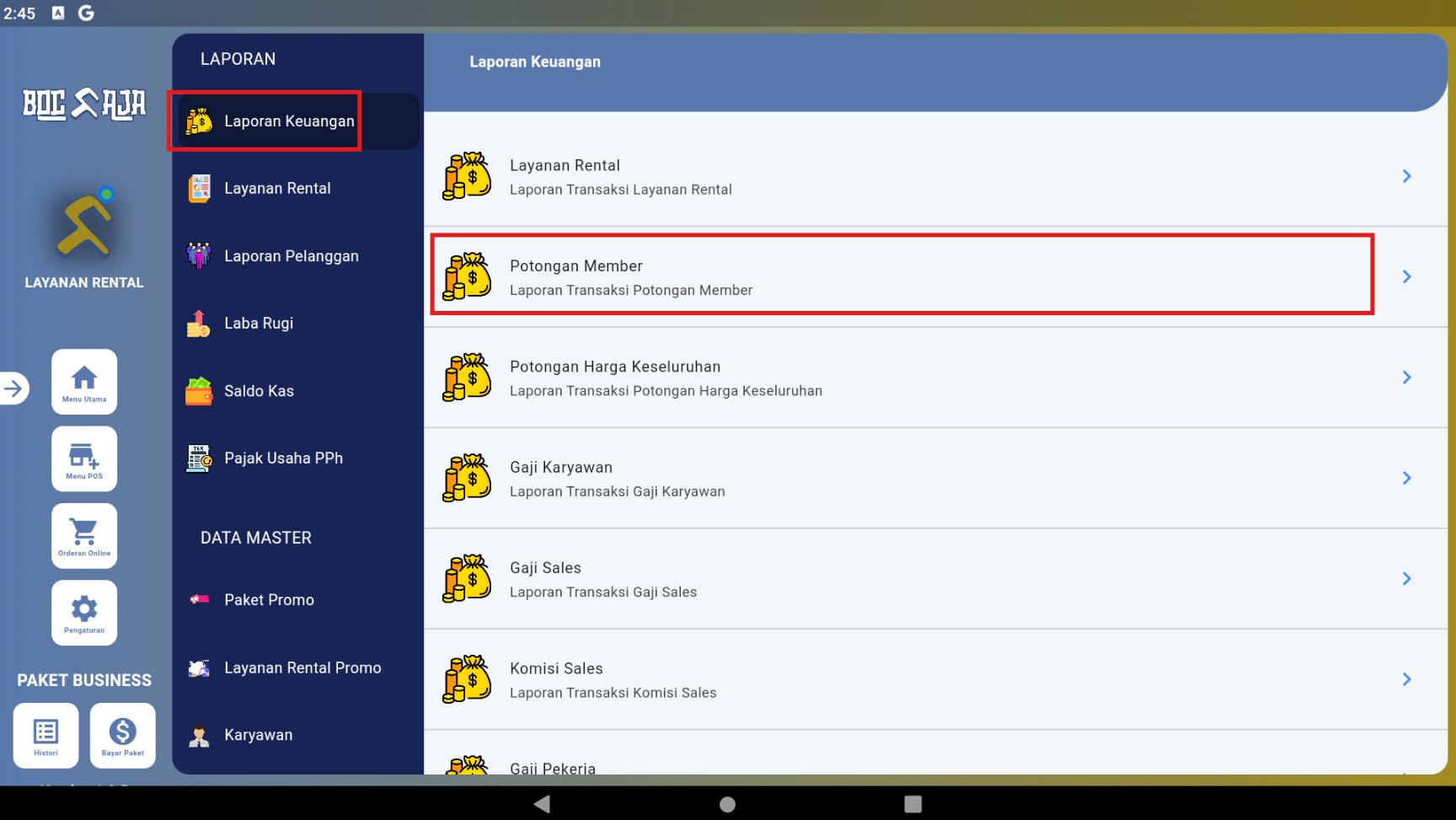Click 'Laporan Transaksi Layanan Rental' subtitle

point(621,190)
